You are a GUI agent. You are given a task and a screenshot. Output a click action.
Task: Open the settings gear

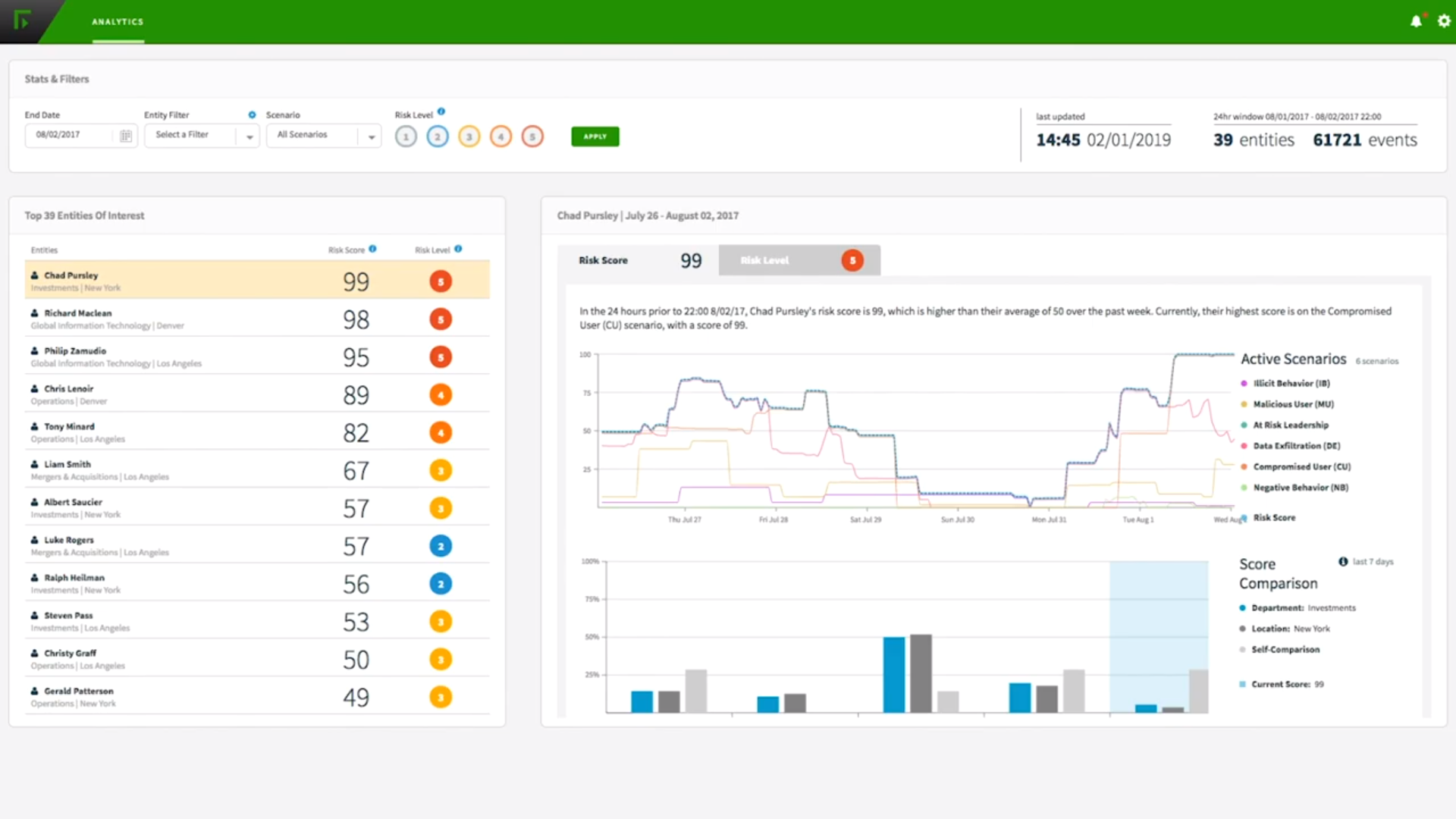[1445, 21]
